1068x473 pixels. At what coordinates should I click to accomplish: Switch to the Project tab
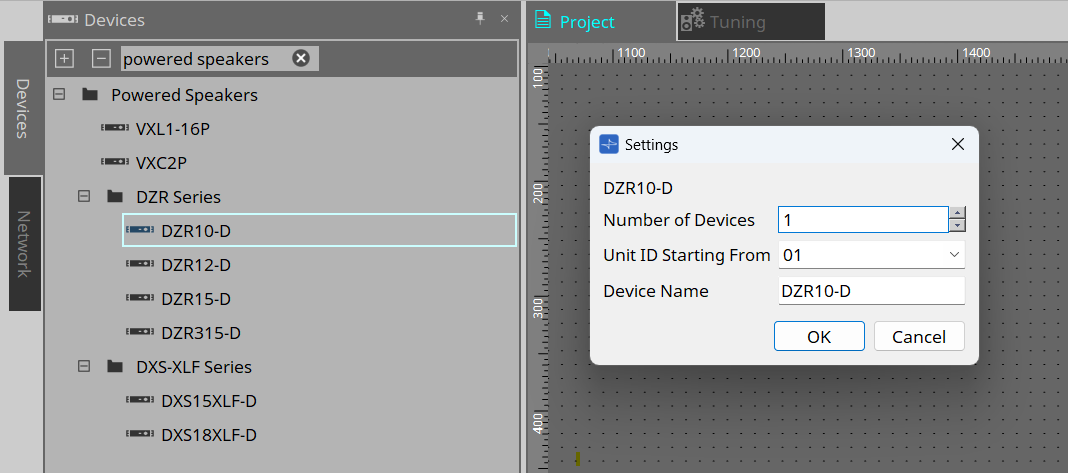coord(601,21)
